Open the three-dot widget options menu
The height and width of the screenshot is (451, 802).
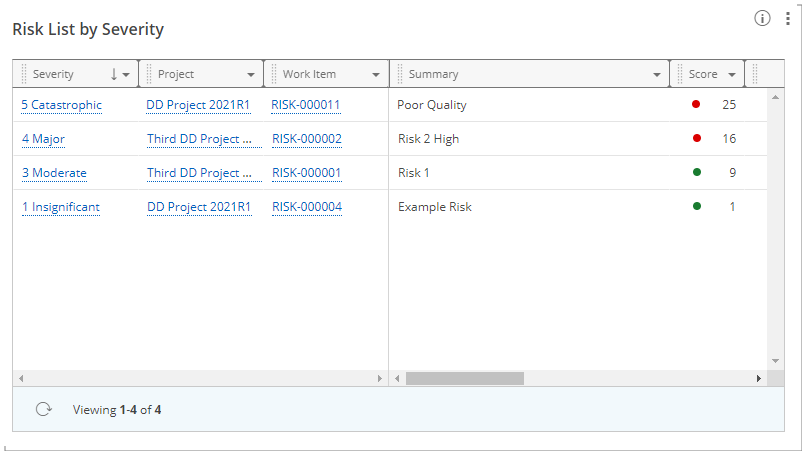tap(787, 18)
